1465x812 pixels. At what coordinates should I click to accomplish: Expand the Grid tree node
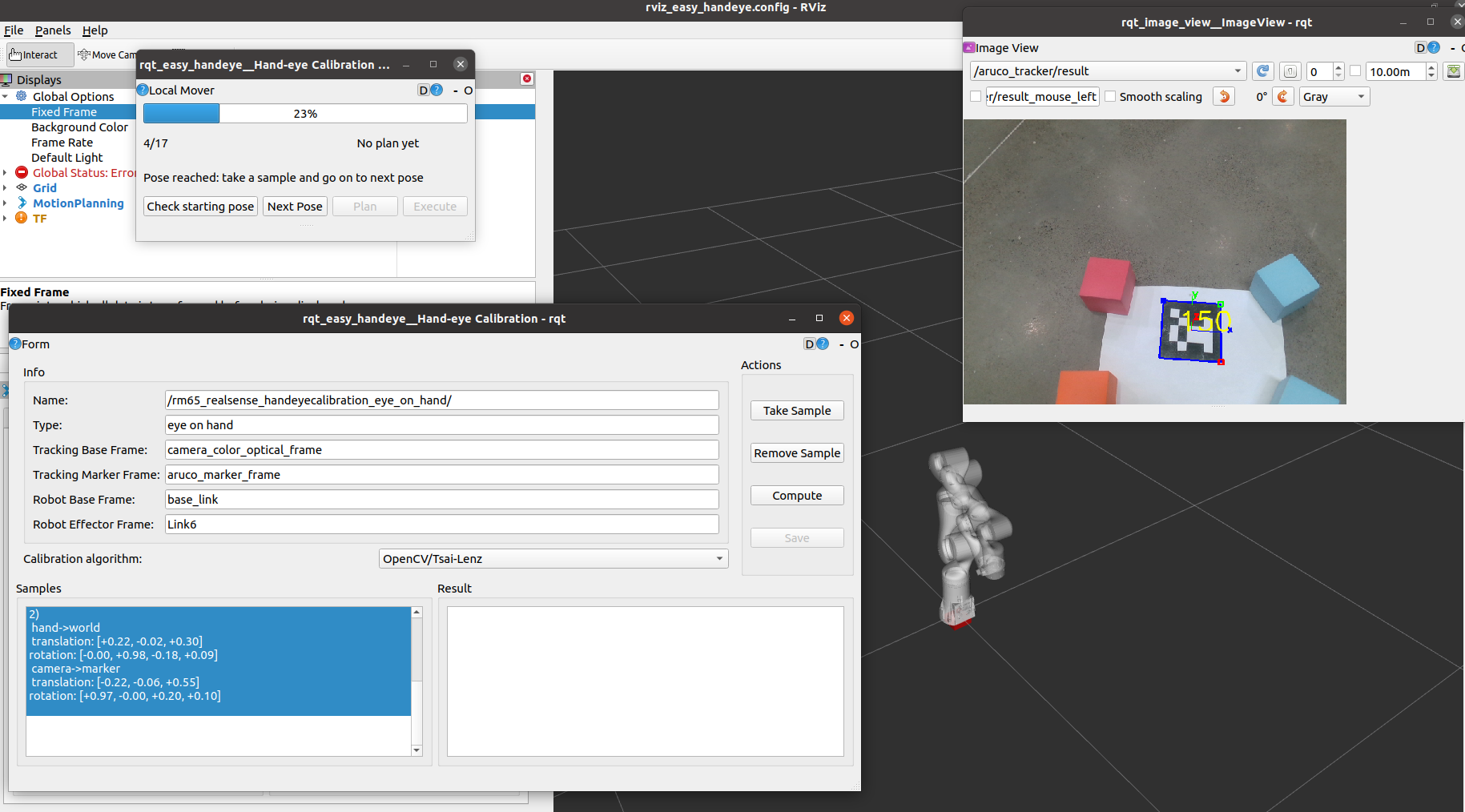click(6, 188)
